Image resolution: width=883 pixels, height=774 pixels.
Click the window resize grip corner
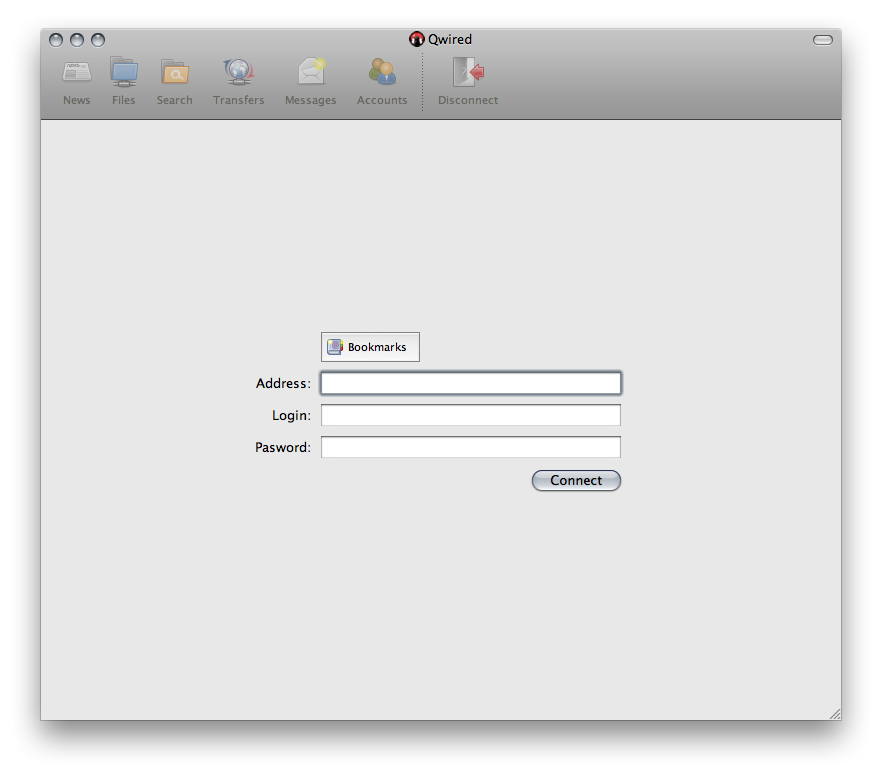point(835,714)
